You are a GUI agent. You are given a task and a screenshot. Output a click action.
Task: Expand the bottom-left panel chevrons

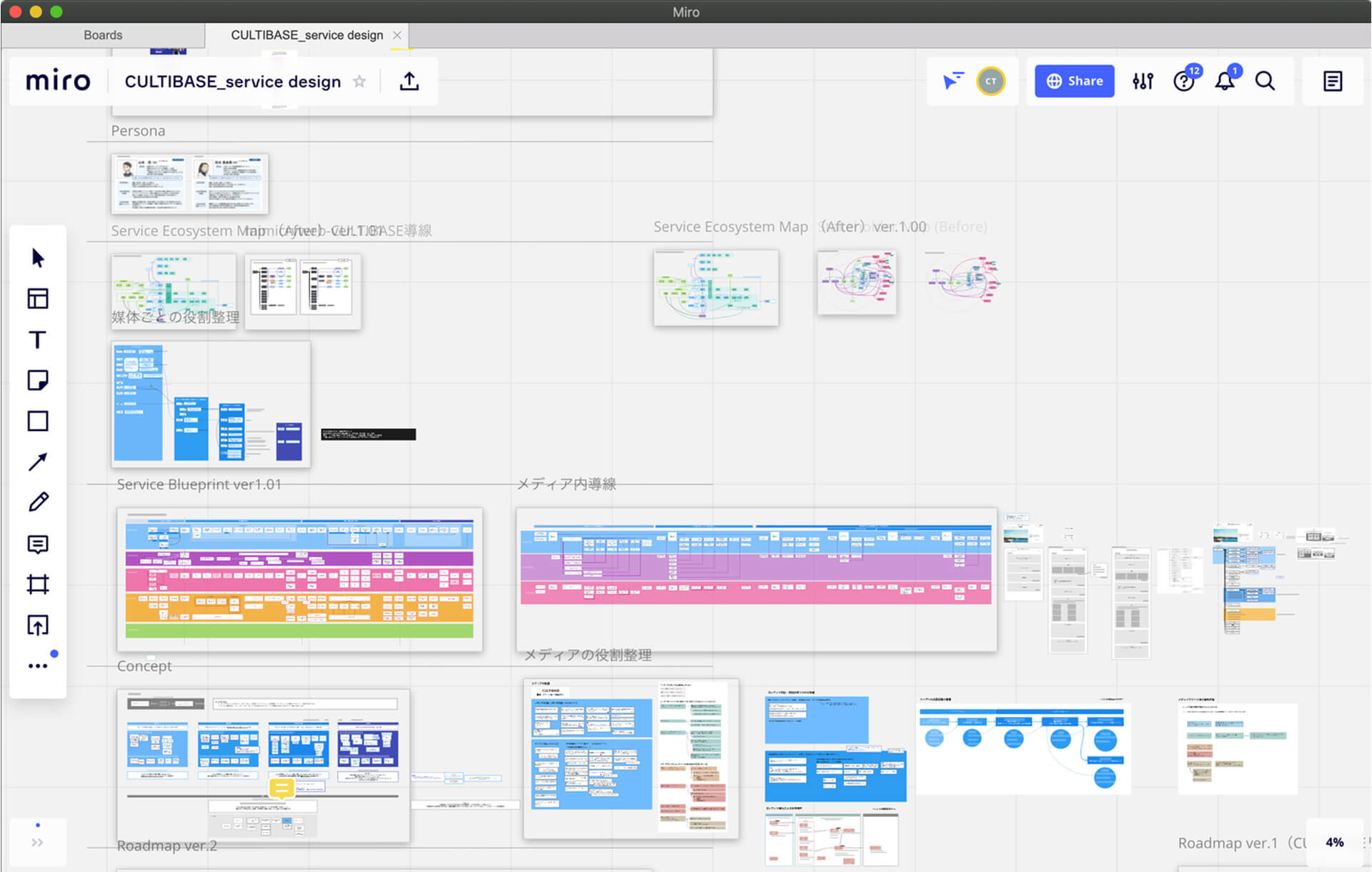pyautogui.click(x=37, y=843)
